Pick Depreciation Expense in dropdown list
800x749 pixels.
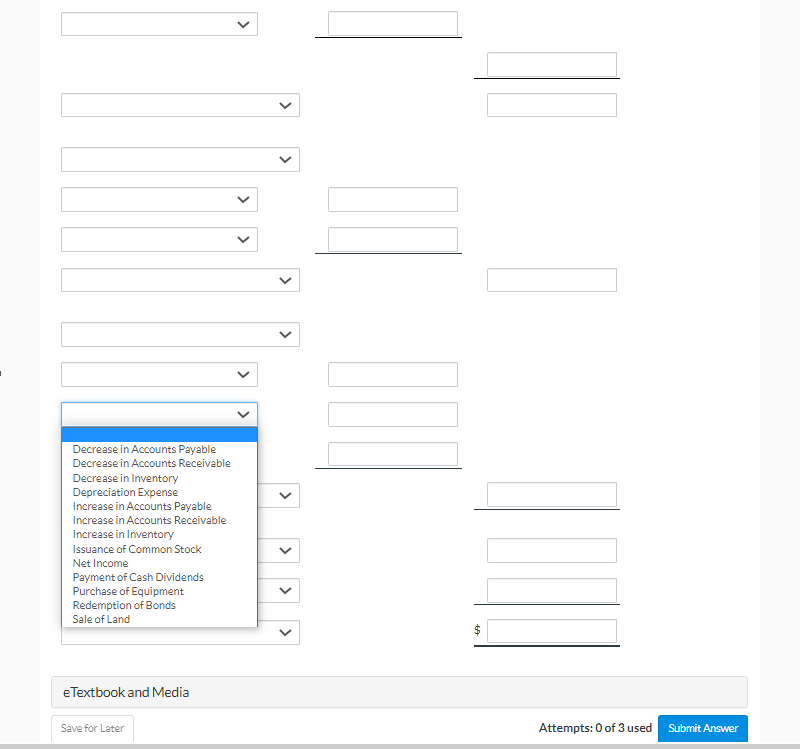[x=125, y=492]
